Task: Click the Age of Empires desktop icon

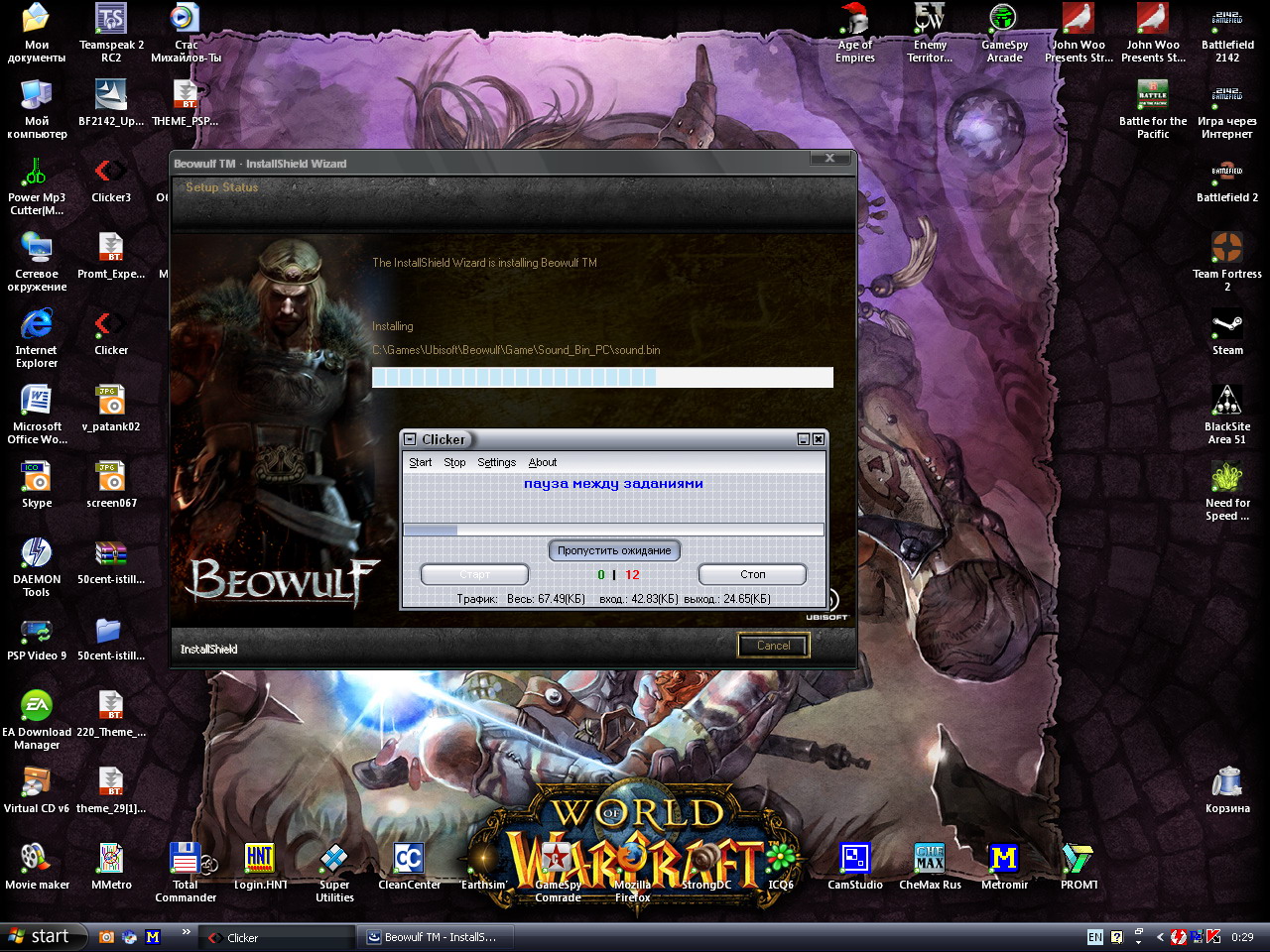Action: [x=854, y=22]
